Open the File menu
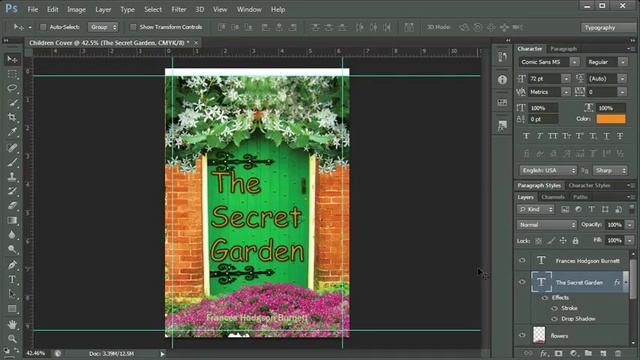The height and width of the screenshot is (360, 640). pos(33,9)
